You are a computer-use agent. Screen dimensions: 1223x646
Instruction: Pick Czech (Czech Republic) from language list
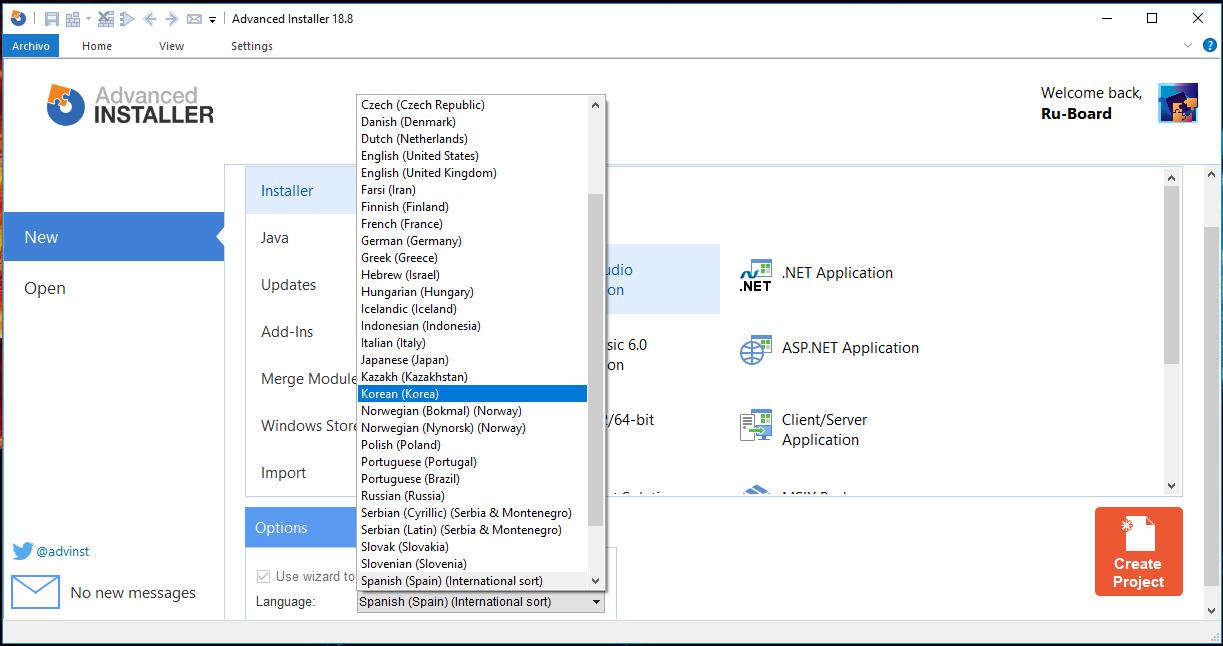472,105
